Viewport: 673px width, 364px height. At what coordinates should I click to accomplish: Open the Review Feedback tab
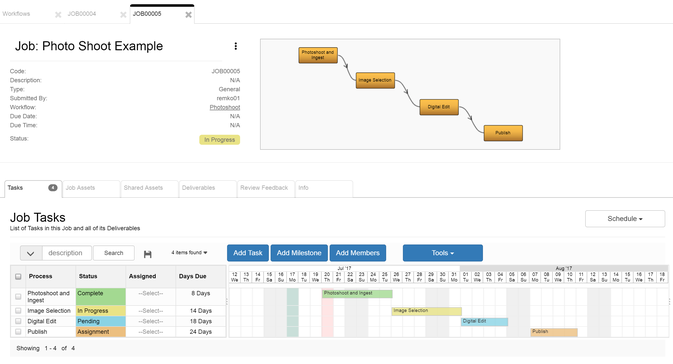pos(266,188)
